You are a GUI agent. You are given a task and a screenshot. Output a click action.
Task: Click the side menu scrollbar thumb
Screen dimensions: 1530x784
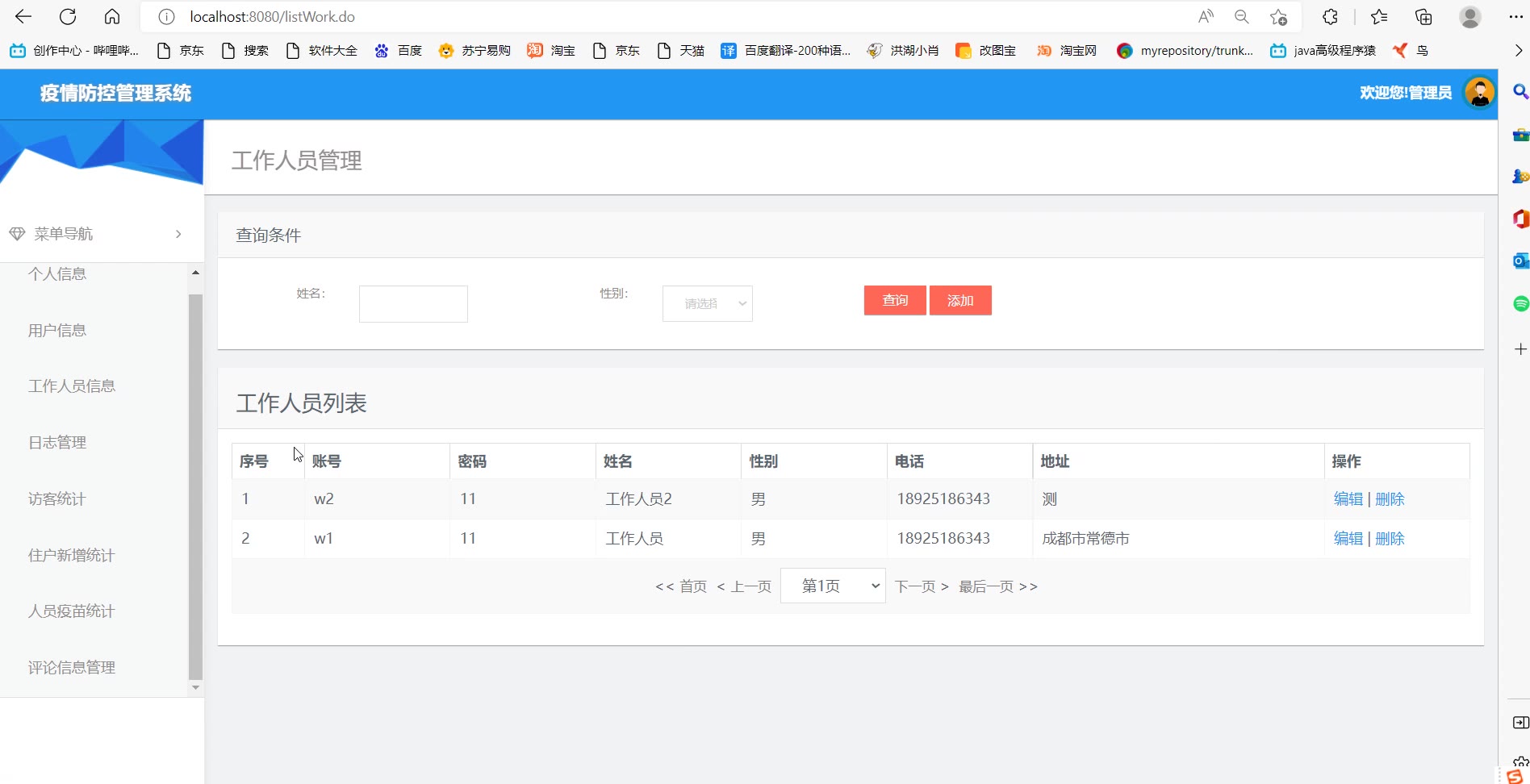(x=195, y=487)
